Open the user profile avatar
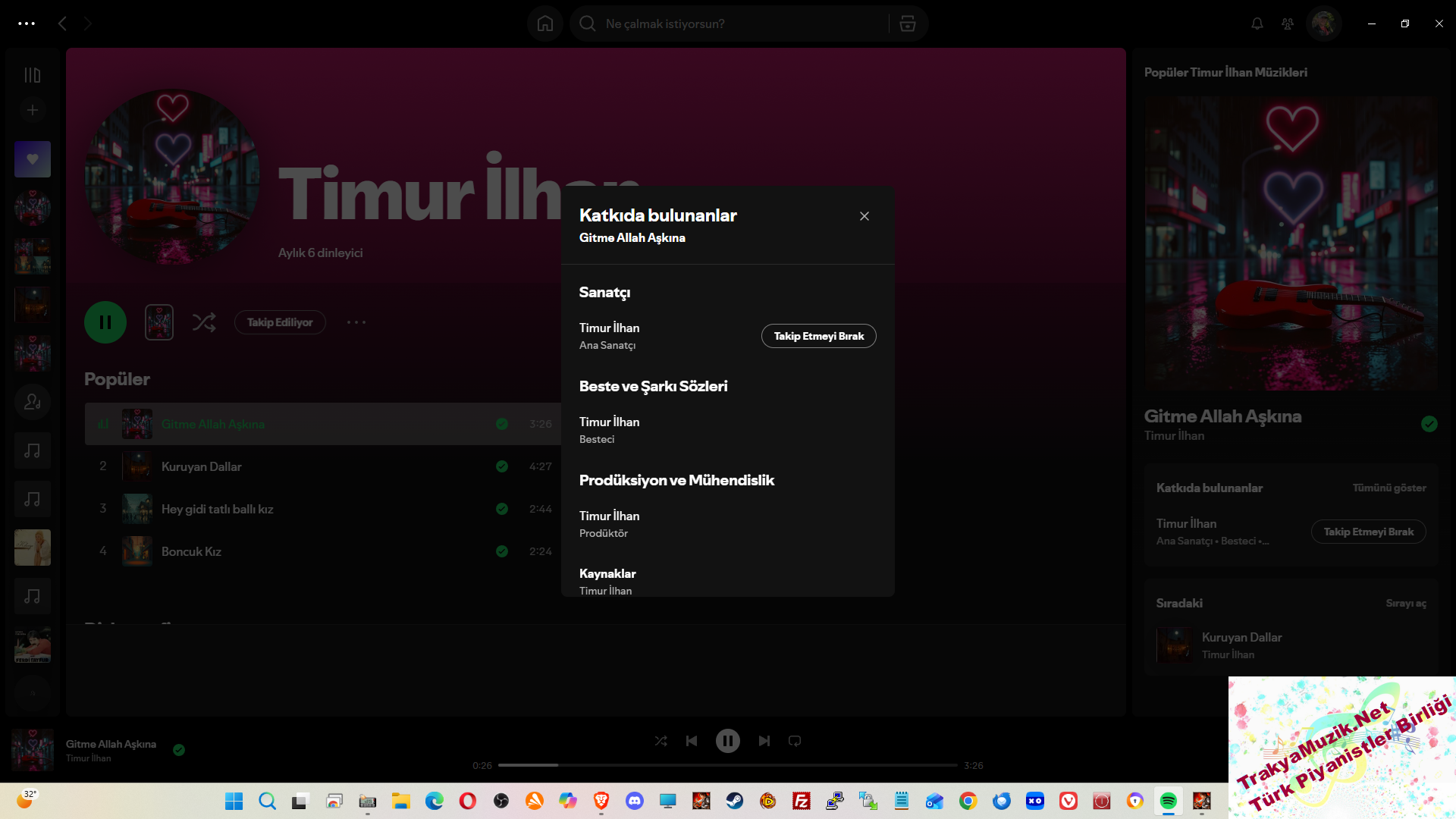This screenshot has height=819, width=1456. point(1324,24)
